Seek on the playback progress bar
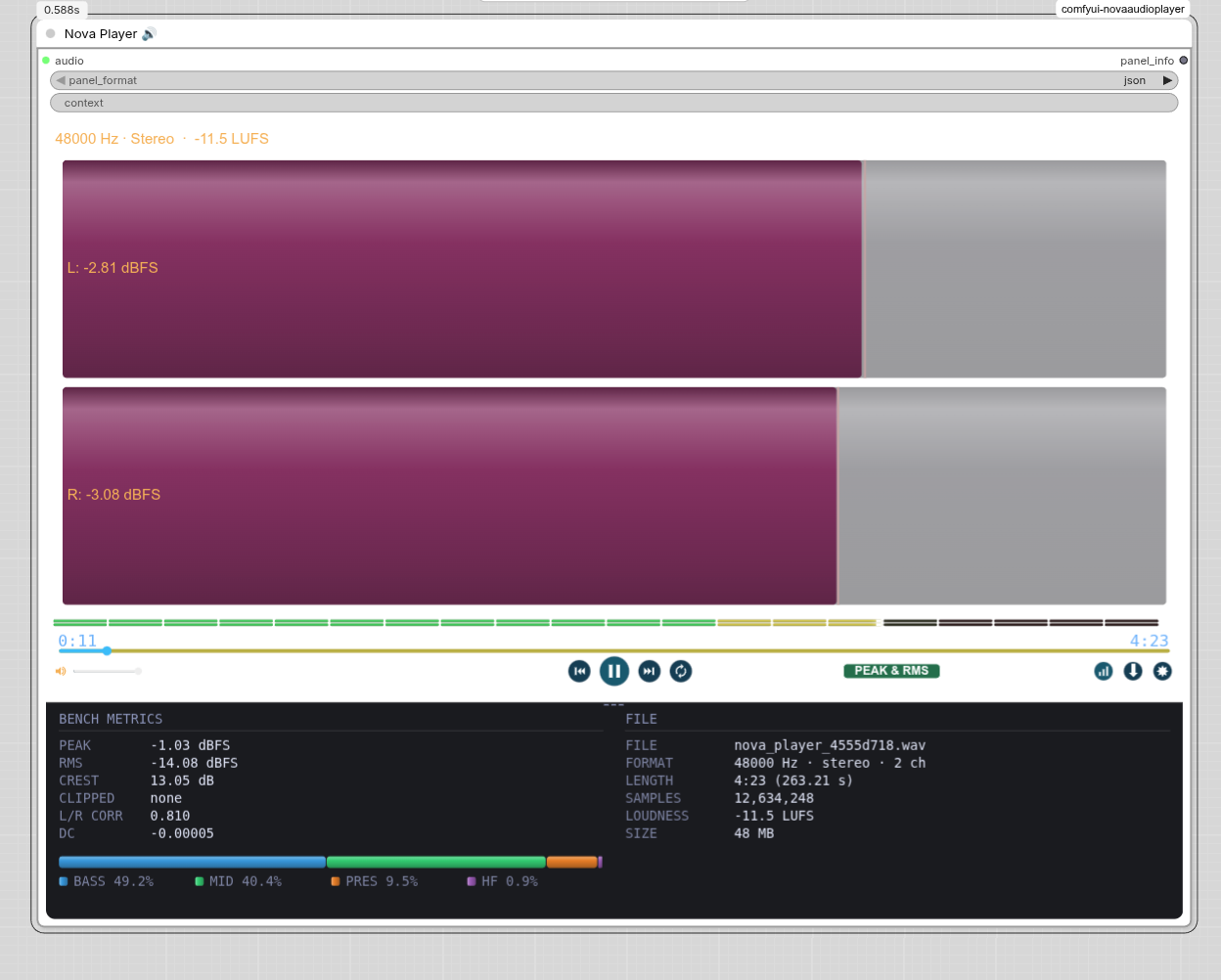 (613, 650)
